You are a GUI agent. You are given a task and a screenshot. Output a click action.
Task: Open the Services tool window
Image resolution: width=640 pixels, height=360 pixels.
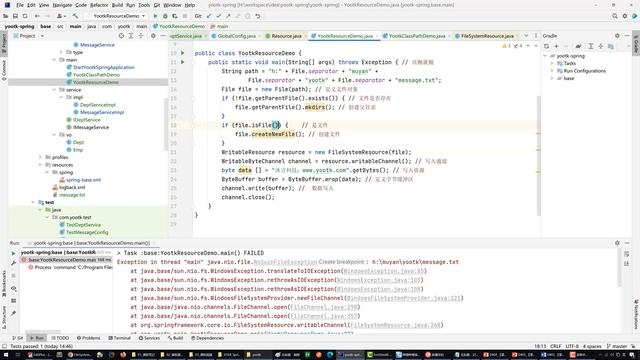click(149, 338)
